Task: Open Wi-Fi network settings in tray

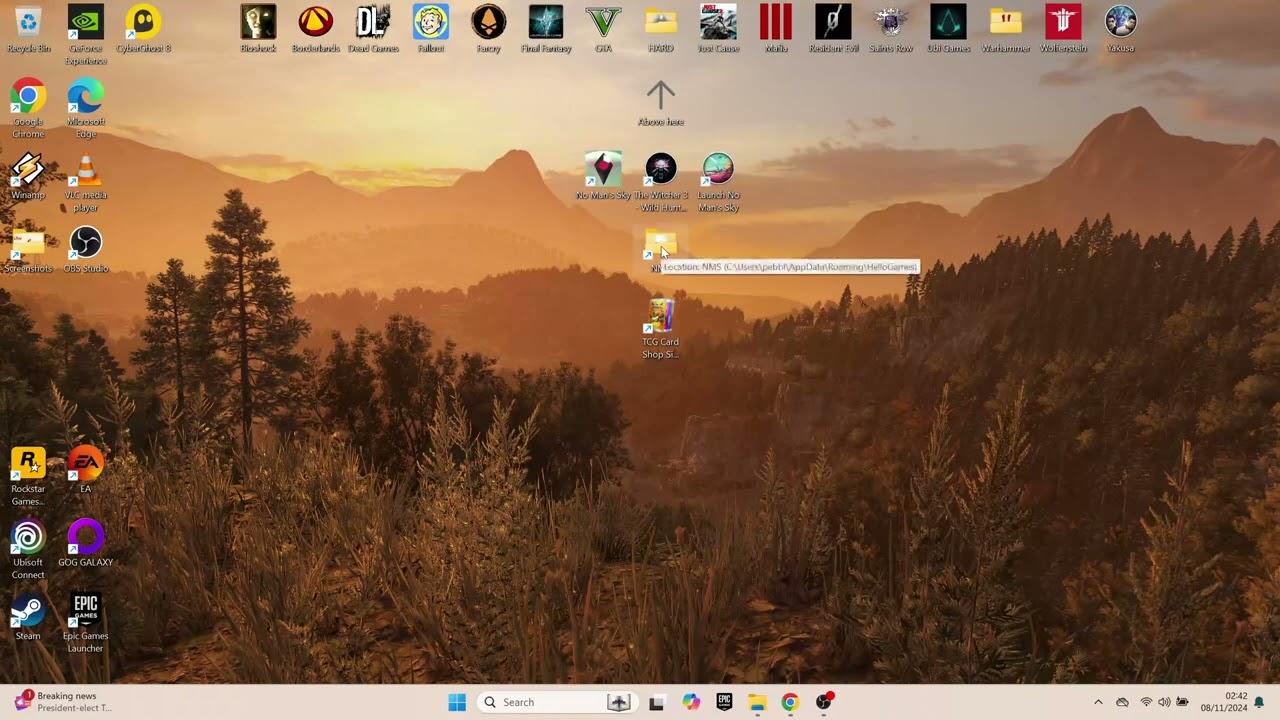Action: point(1146,702)
